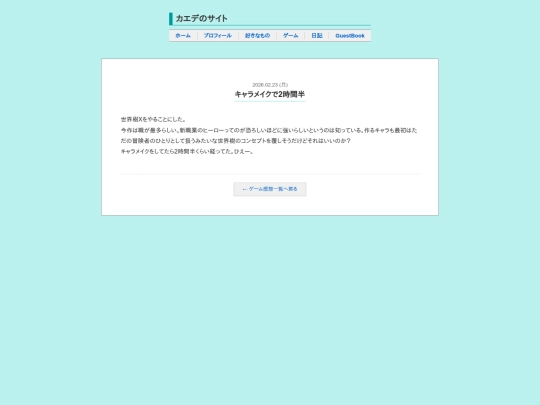Click the post title キャラメイクで2時間半

[270, 94]
